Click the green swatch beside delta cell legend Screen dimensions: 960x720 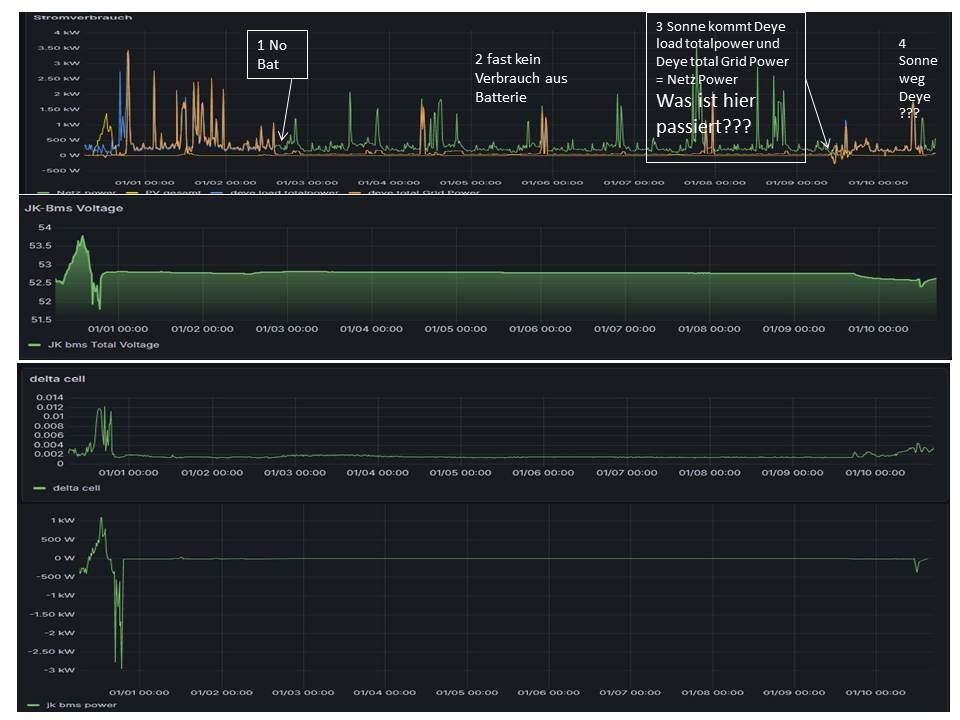tap(39, 488)
